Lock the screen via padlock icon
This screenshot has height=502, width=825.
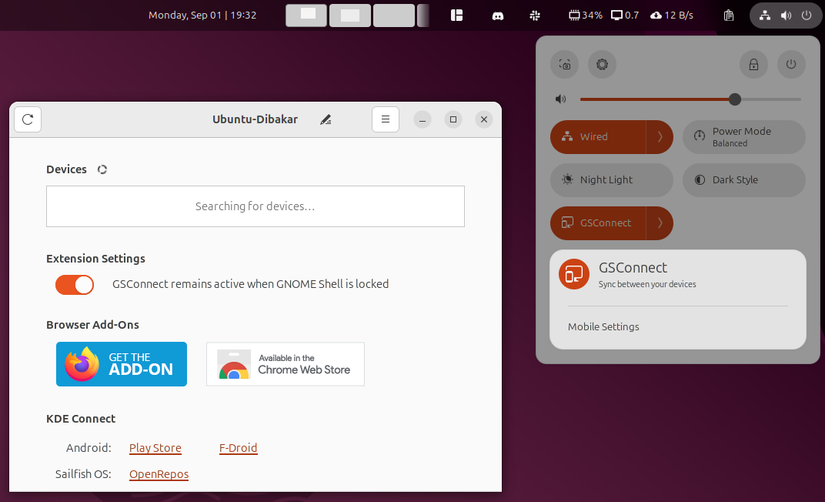click(754, 65)
